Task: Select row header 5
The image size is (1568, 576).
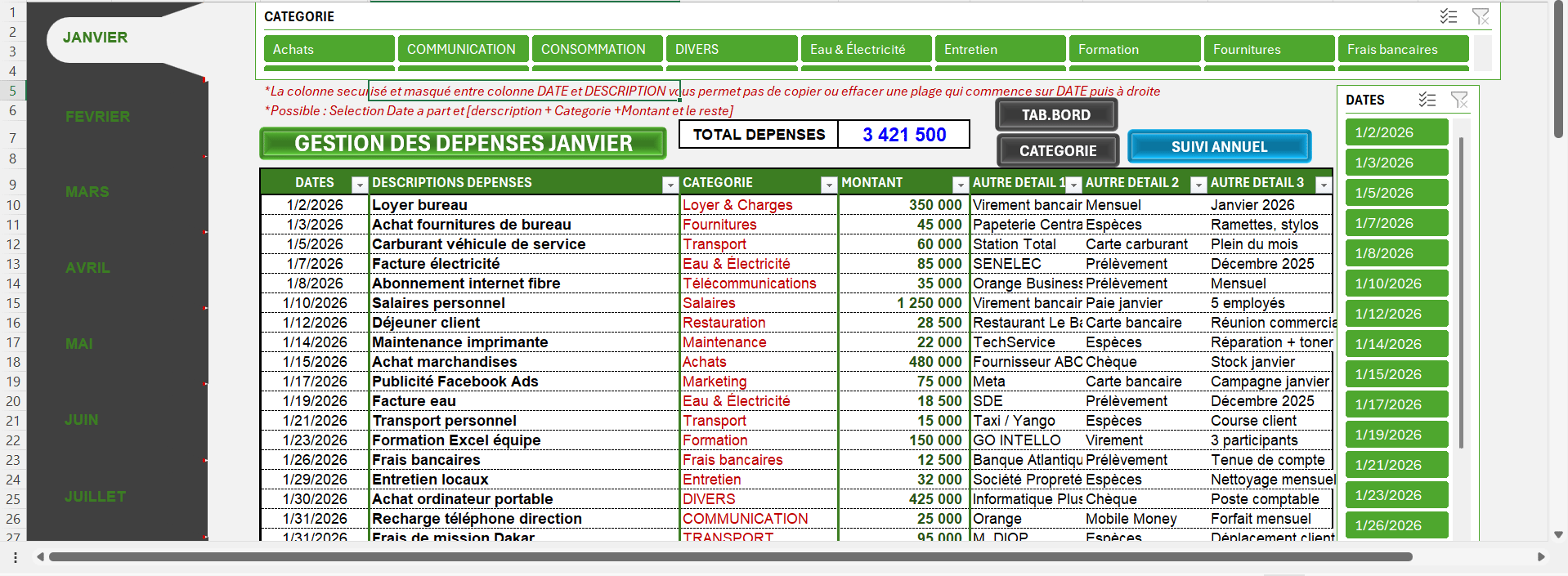Action: tap(13, 91)
